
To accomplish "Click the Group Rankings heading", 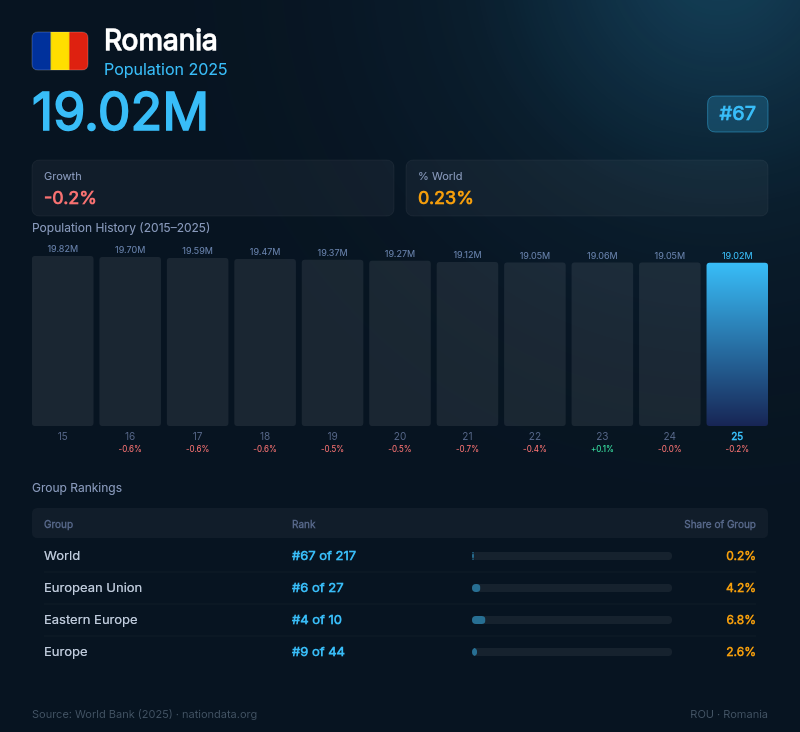I will pos(77,488).
